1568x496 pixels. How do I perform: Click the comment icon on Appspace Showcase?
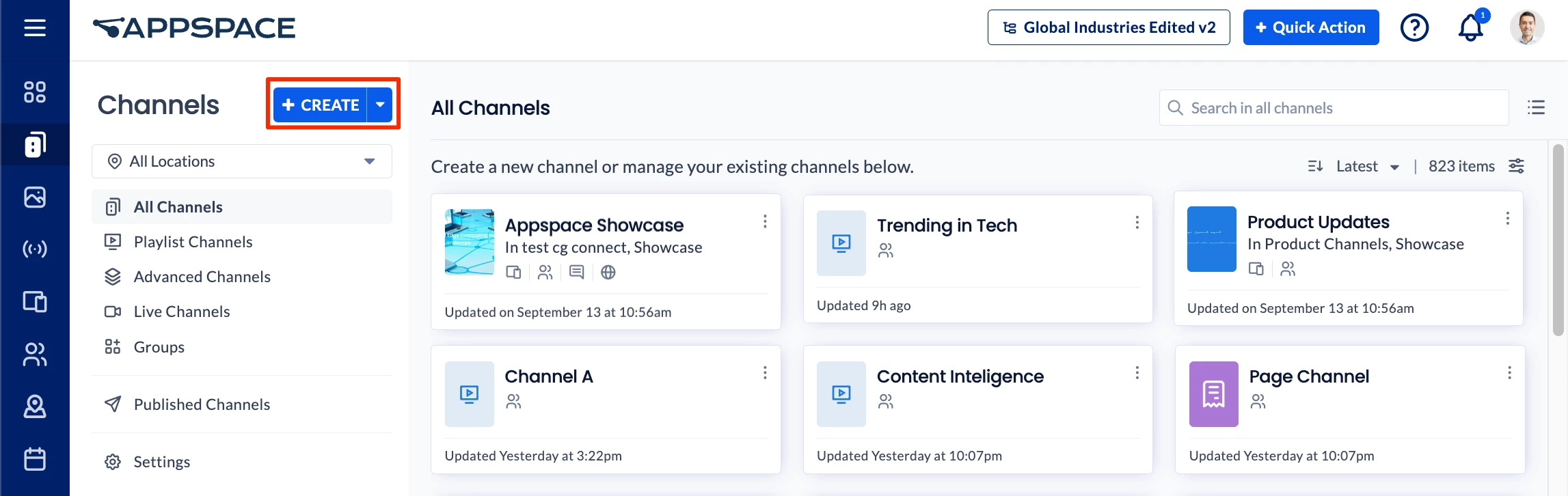coord(576,273)
